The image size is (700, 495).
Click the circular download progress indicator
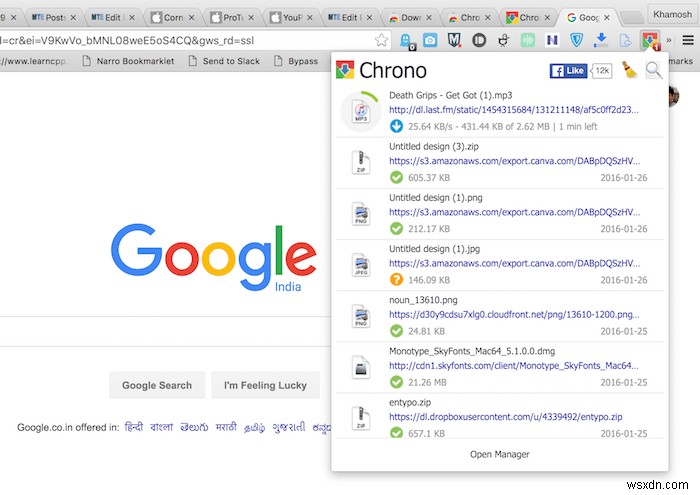(361, 112)
